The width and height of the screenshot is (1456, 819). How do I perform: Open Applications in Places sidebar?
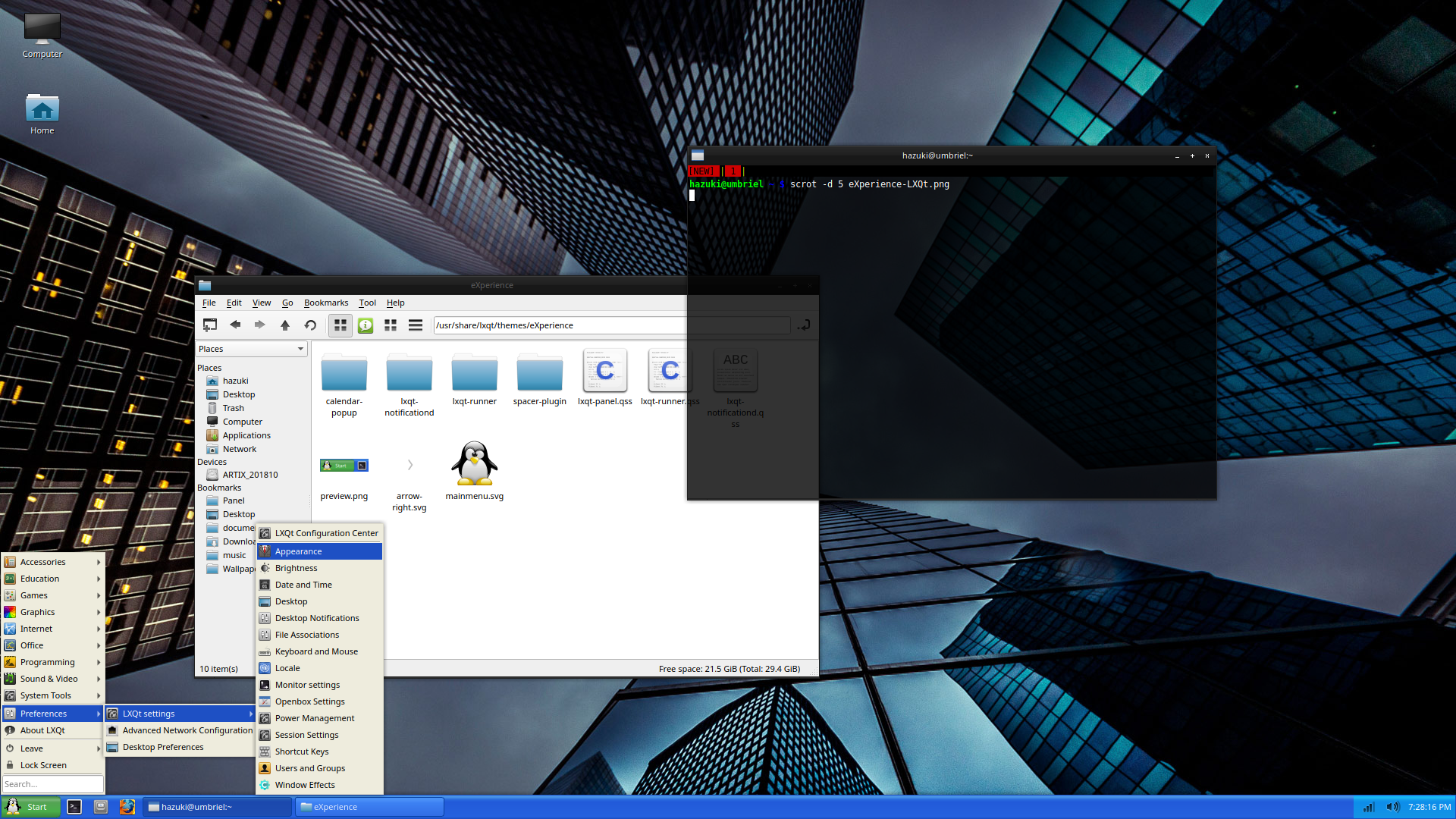246,435
